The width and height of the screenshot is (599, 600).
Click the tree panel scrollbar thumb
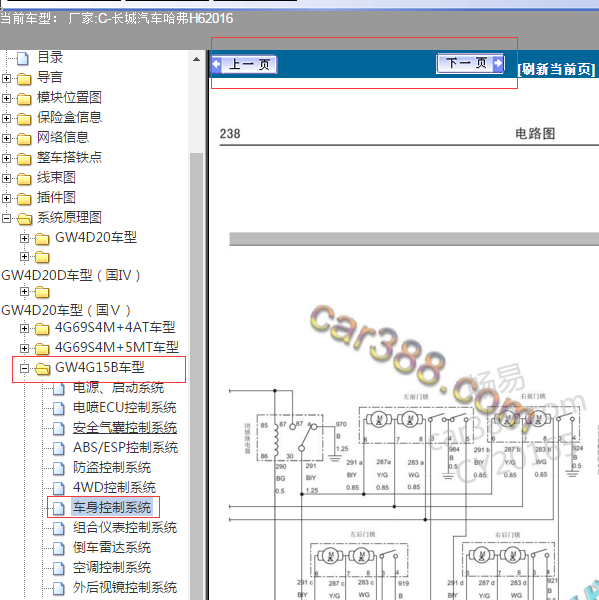coord(196,375)
